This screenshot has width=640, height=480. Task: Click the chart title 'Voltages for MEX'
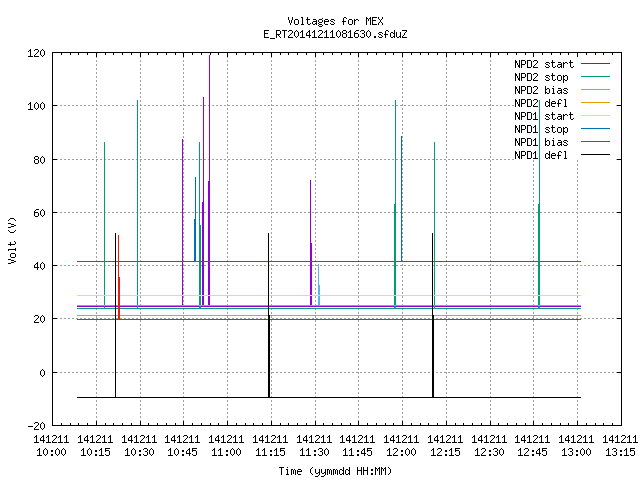click(x=335, y=21)
